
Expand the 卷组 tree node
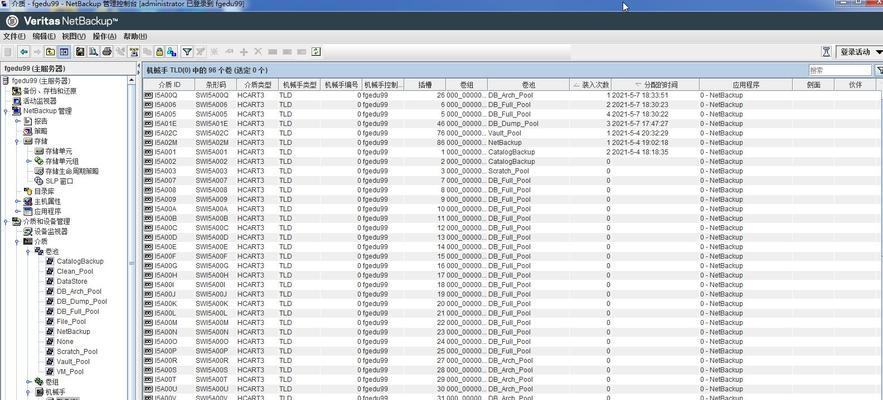pyautogui.click(x=28, y=382)
